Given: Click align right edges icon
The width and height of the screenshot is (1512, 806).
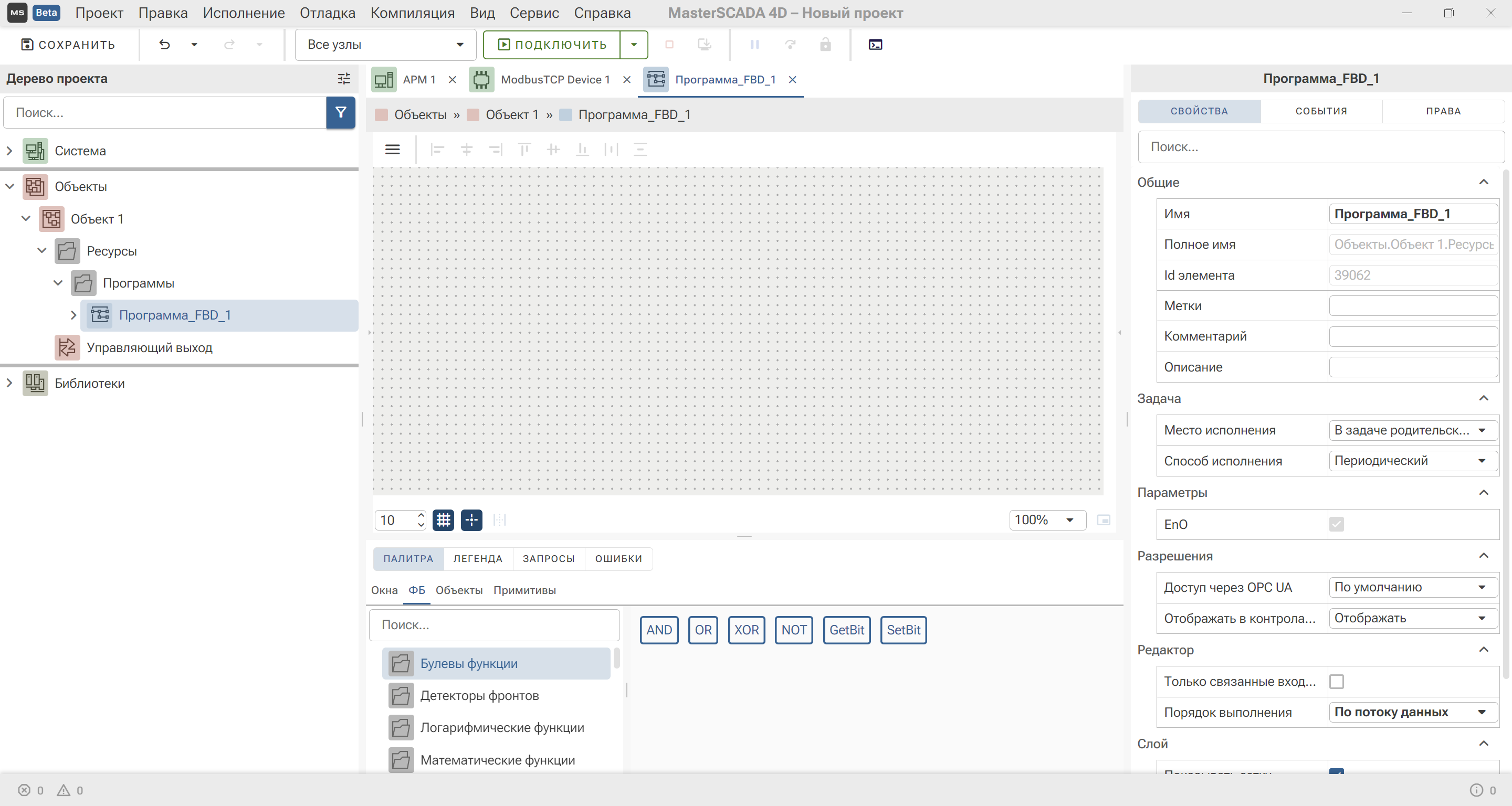Looking at the screenshot, I should pyautogui.click(x=496, y=150).
